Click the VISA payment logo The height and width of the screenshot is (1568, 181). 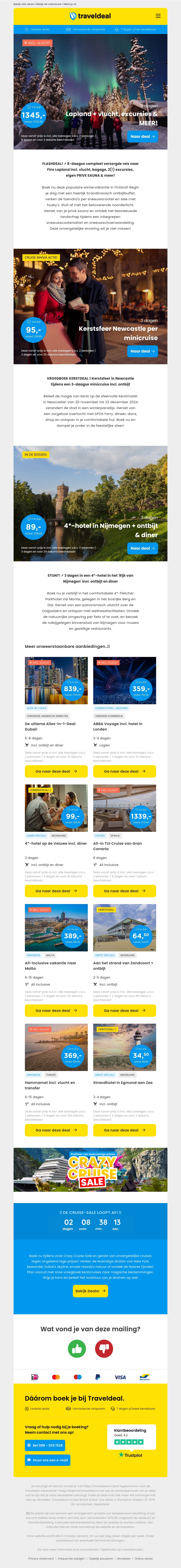pyautogui.click(x=120, y=1377)
